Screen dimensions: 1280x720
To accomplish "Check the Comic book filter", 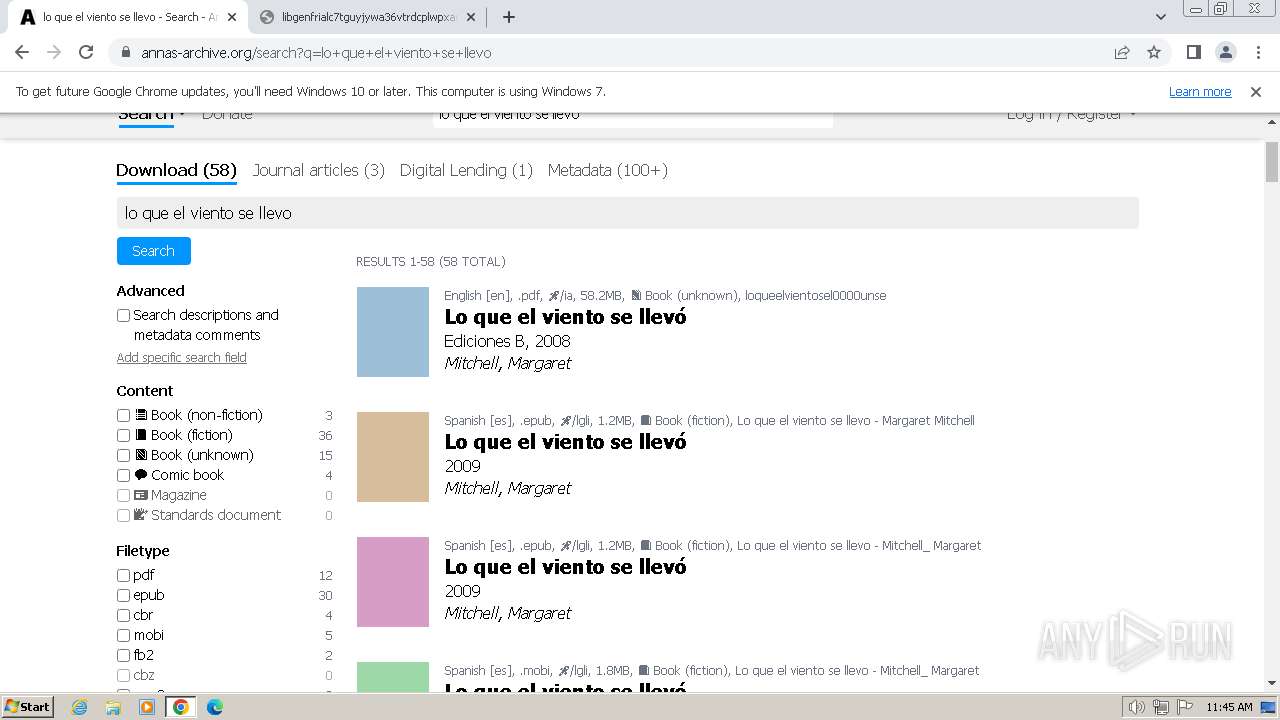I will [123, 475].
